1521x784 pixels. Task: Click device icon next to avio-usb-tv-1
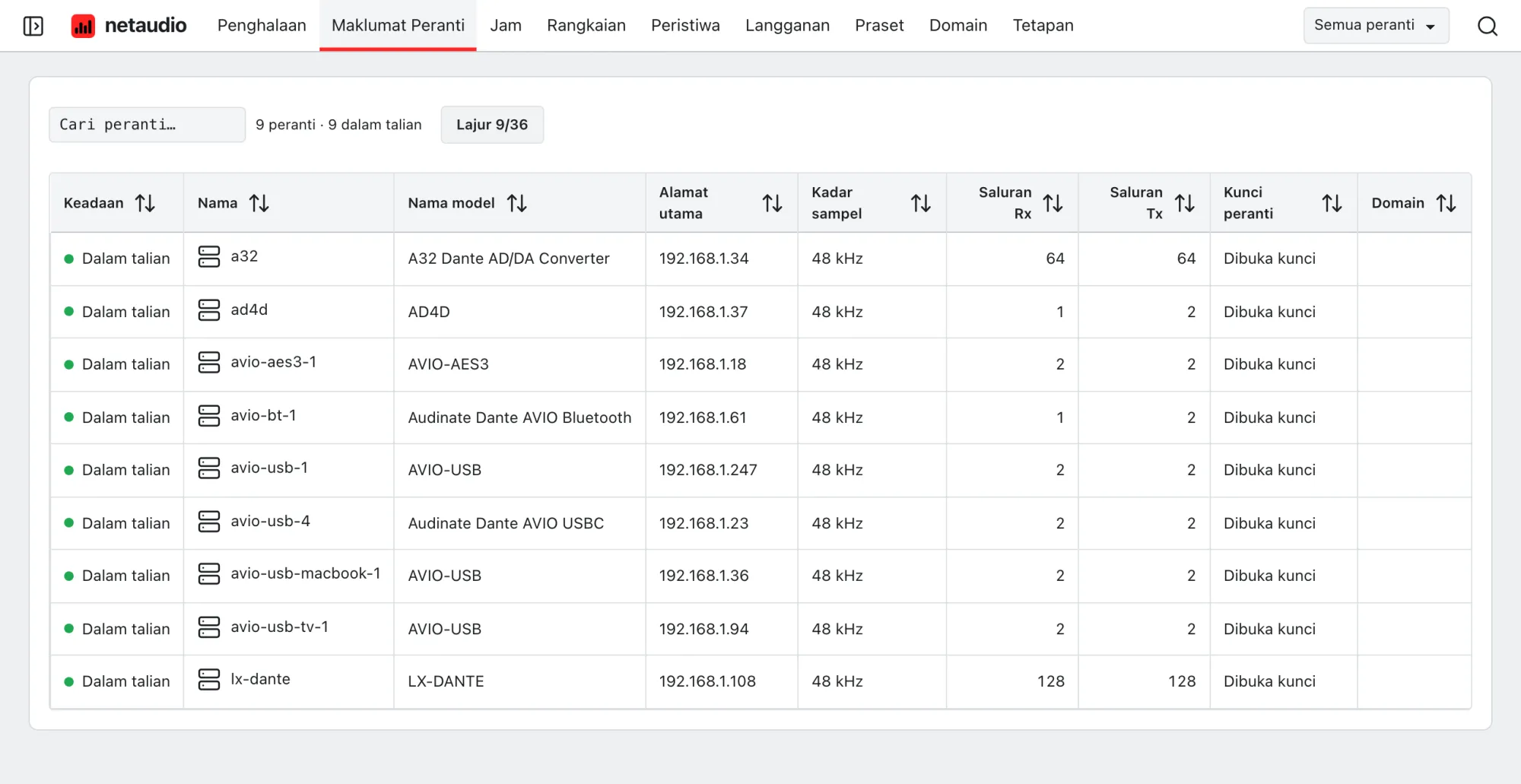[209, 627]
